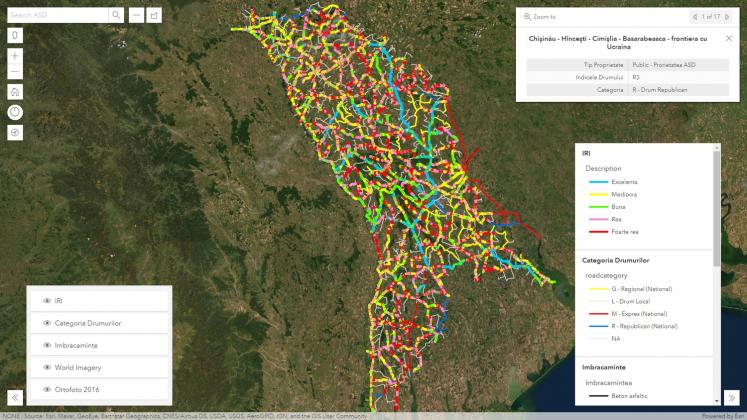Click the red M - Expres swatch
747x420 pixels.
(x=598, y=314)
